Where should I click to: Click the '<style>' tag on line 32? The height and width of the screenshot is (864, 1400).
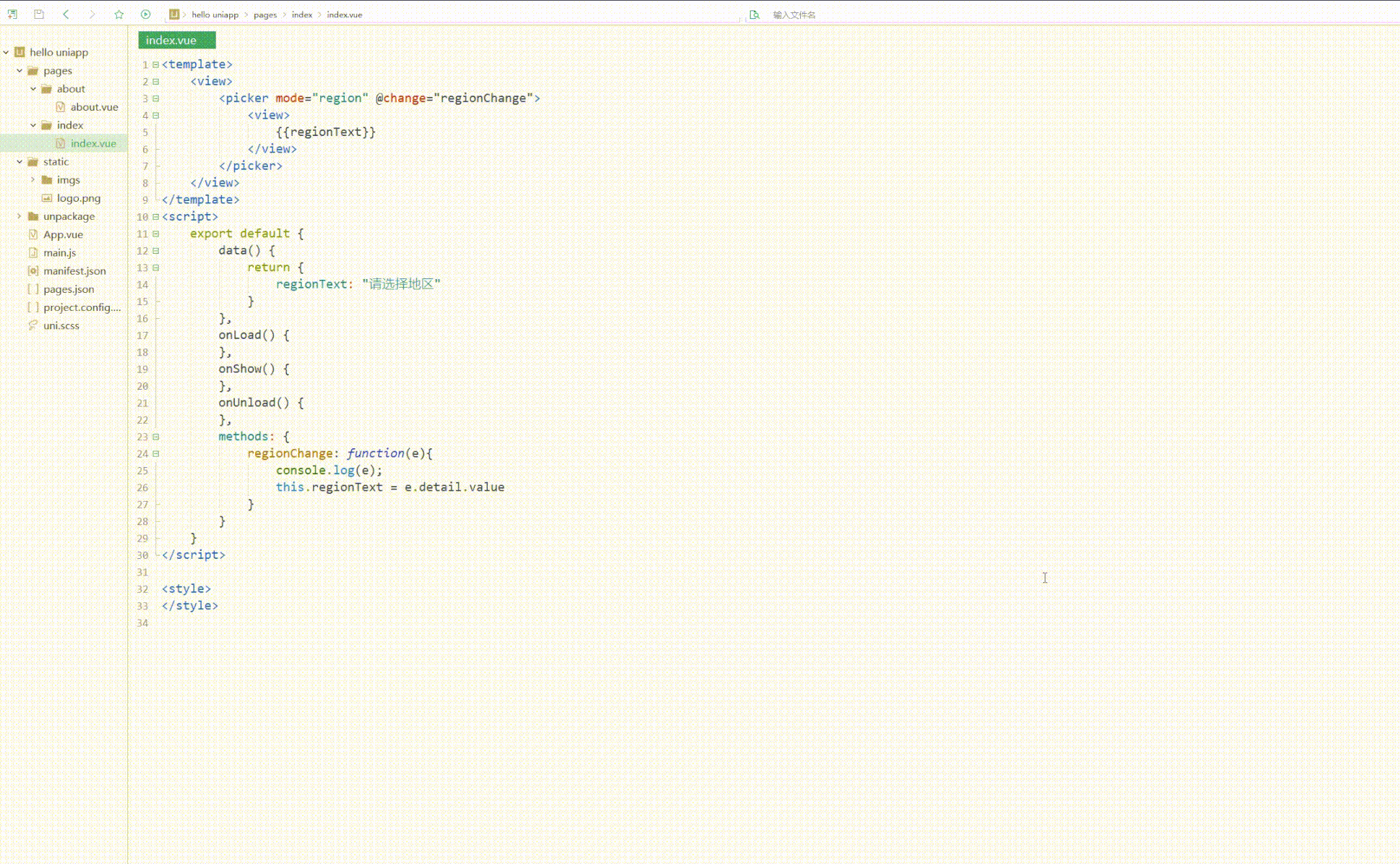[x=186, y=589]
